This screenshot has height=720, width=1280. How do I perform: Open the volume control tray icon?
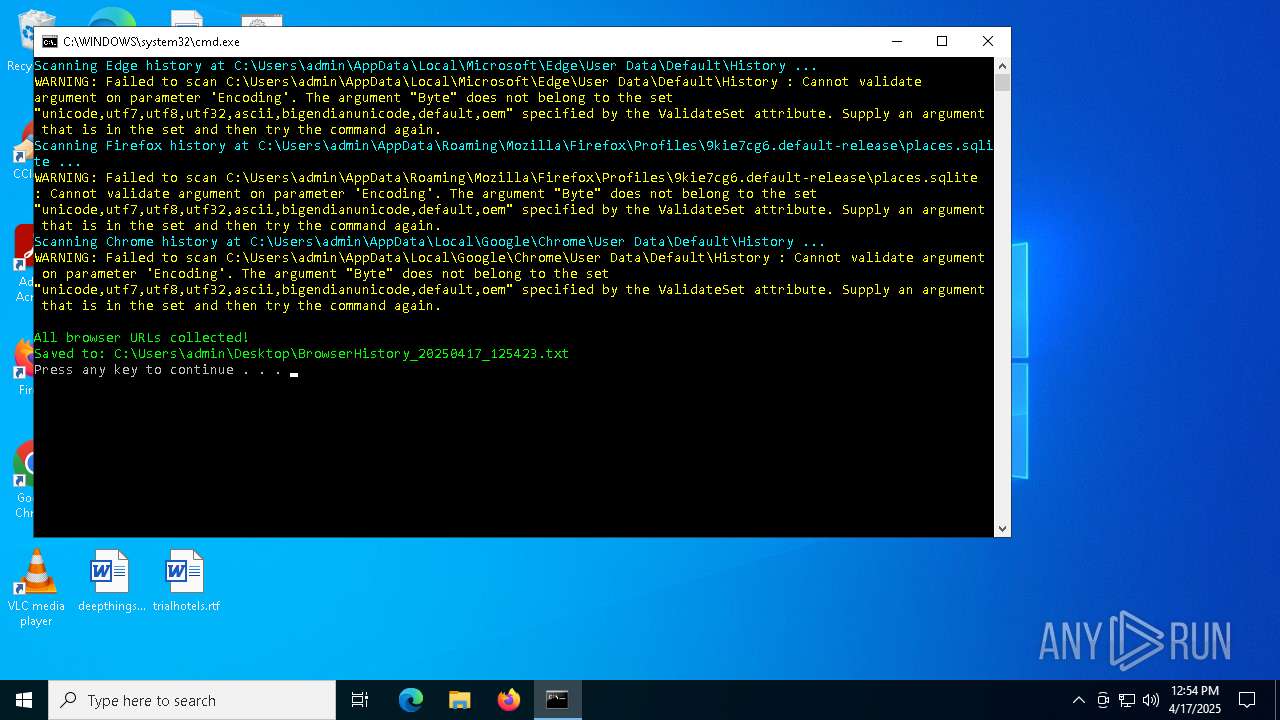[1151, 700]
